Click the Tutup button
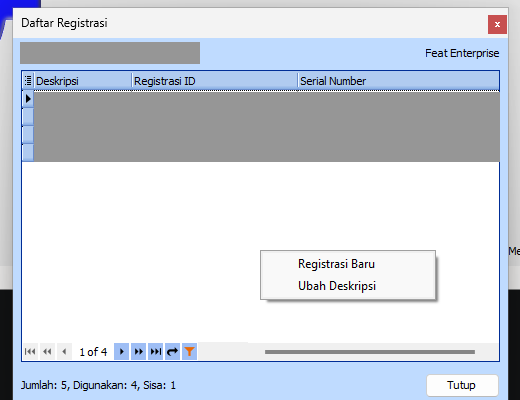520x400 pixels. 462,385
